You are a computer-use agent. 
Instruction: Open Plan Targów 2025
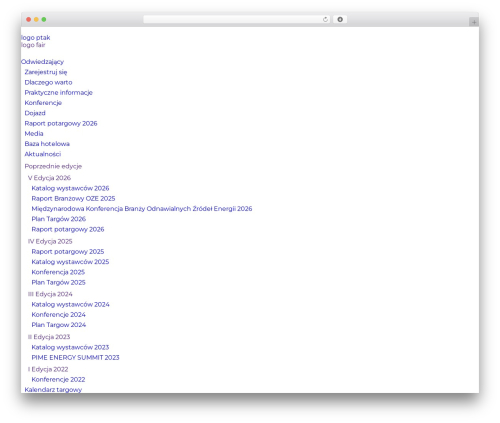(x=59, y=283)
